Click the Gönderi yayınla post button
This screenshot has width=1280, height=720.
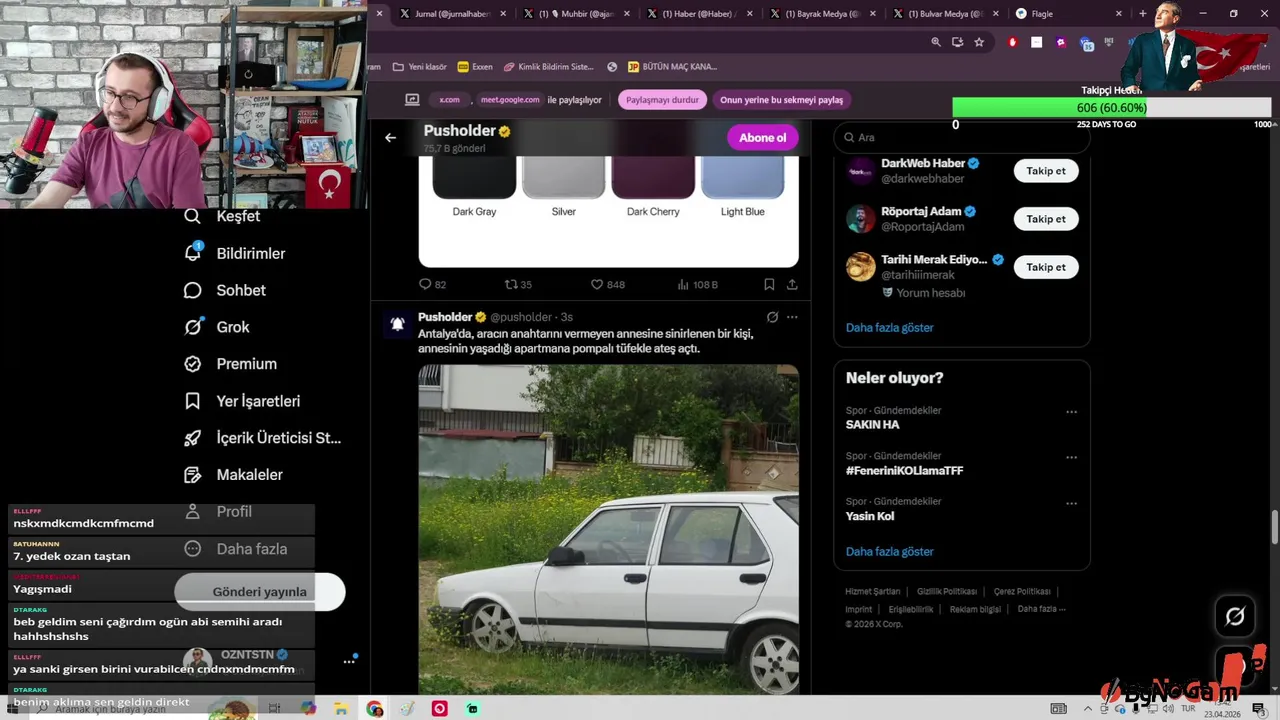(x=260, y=592)
